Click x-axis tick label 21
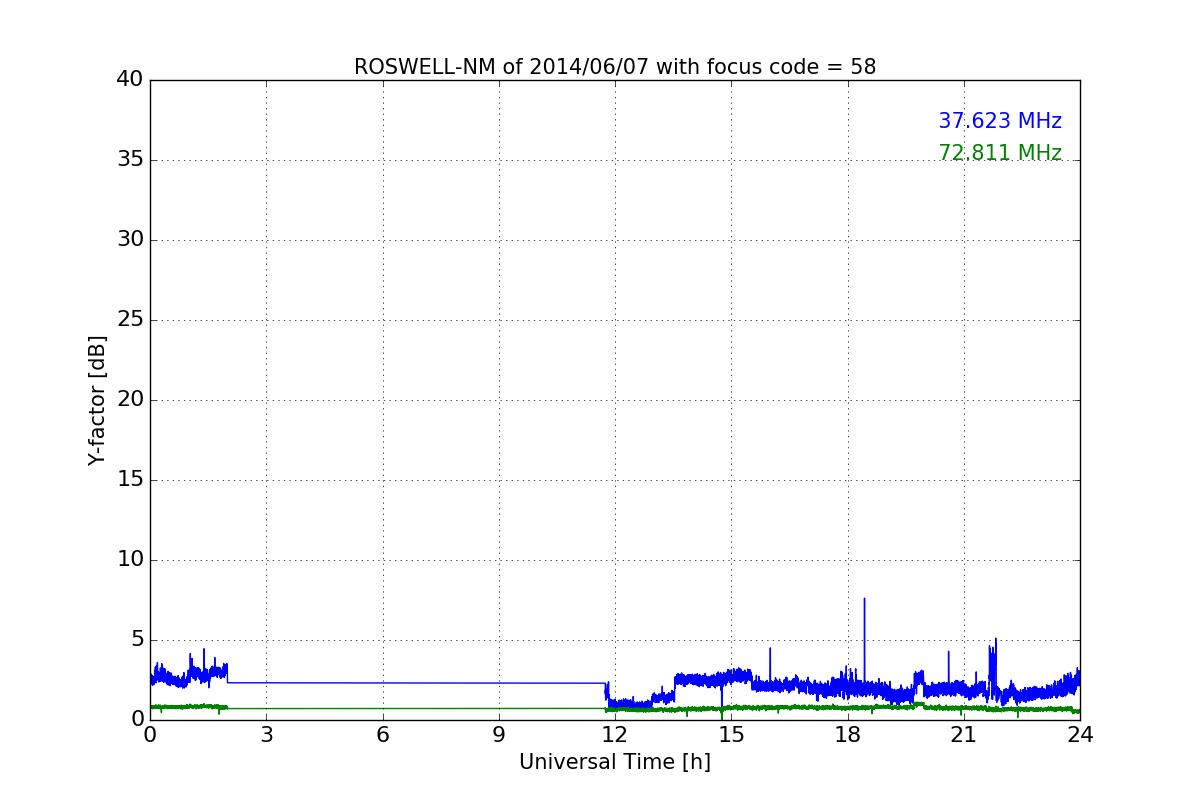Viewport: 1200px width, 800px height. click(x=964, y=734)
